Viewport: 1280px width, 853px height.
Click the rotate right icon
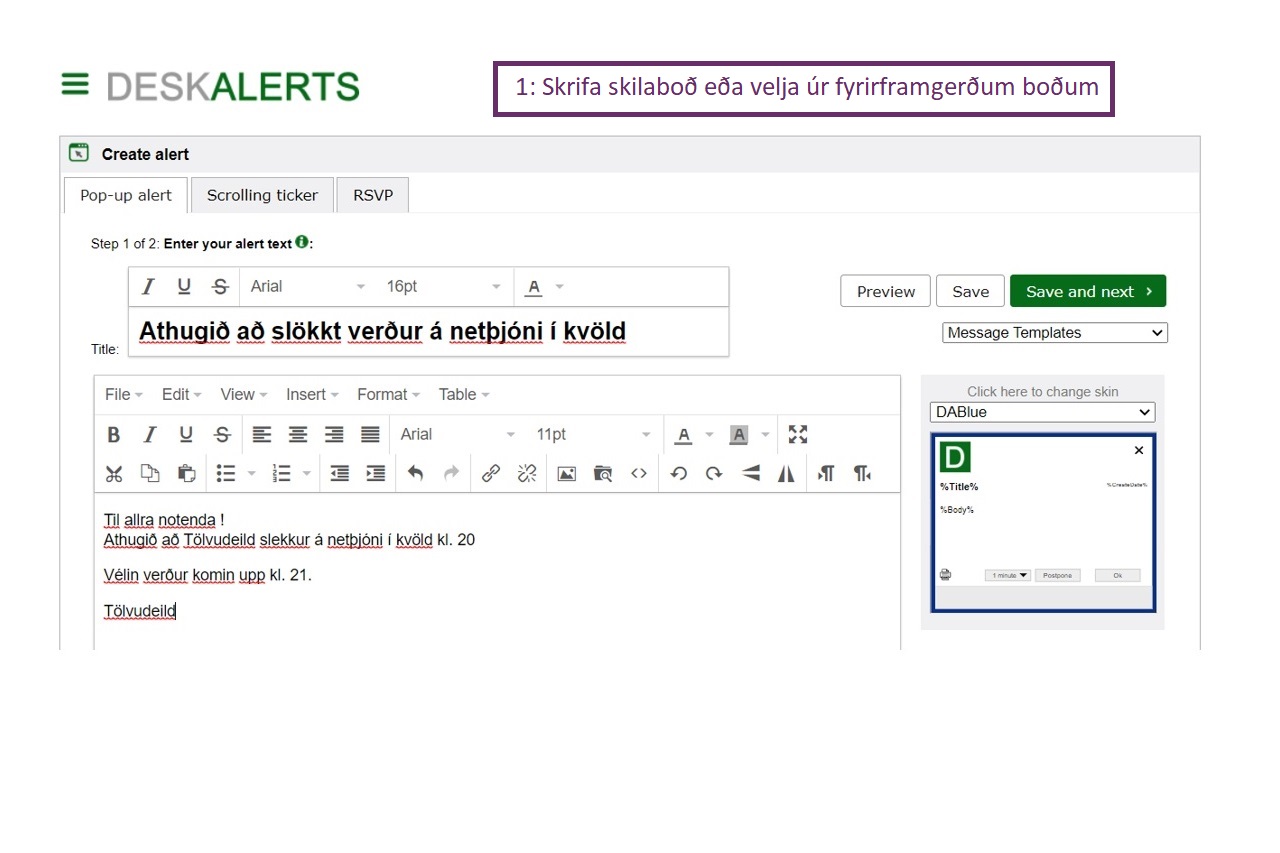pos(714,474)
